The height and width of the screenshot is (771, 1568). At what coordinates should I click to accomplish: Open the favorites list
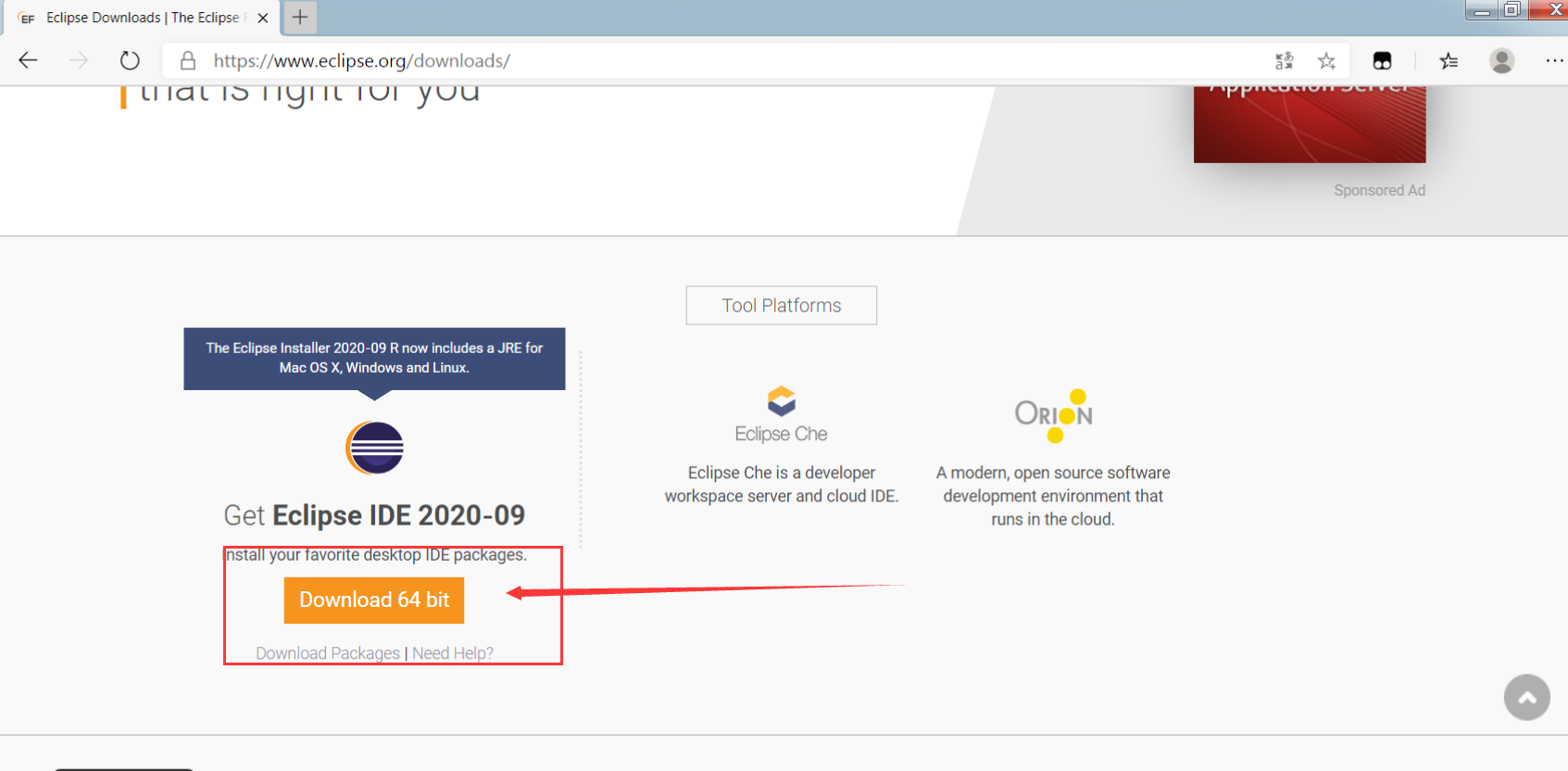tap(1449, 61)
